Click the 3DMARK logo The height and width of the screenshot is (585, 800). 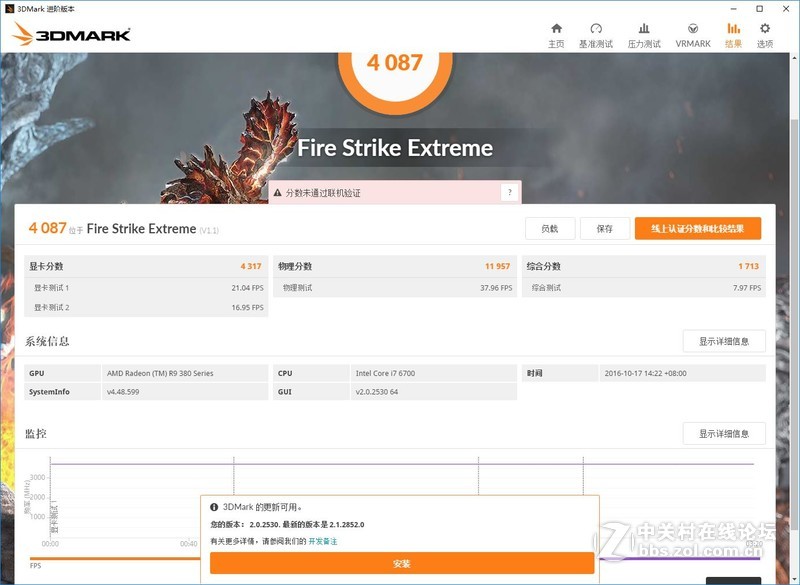coord(72,35)
